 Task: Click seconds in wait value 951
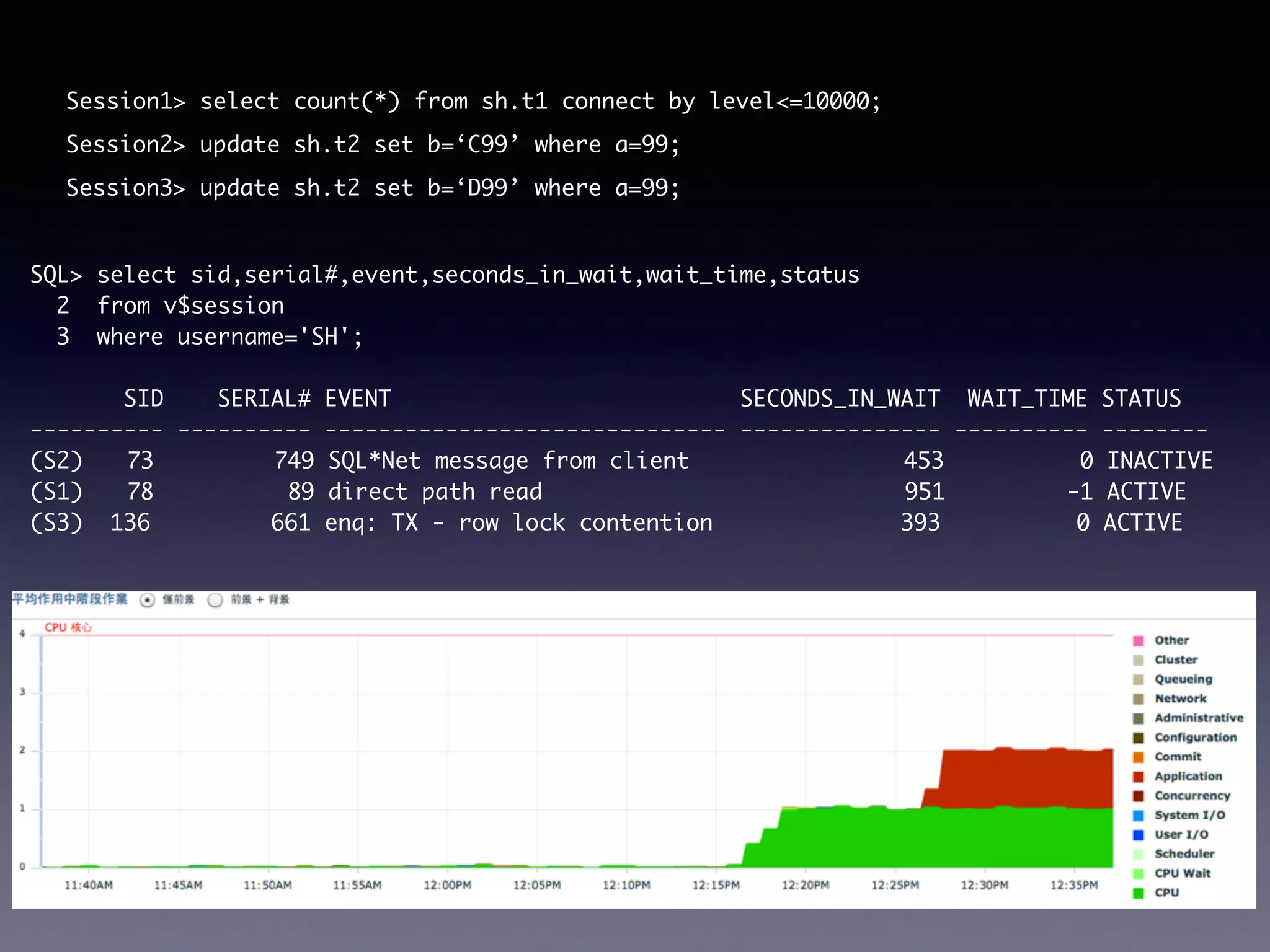click(924, 491)
